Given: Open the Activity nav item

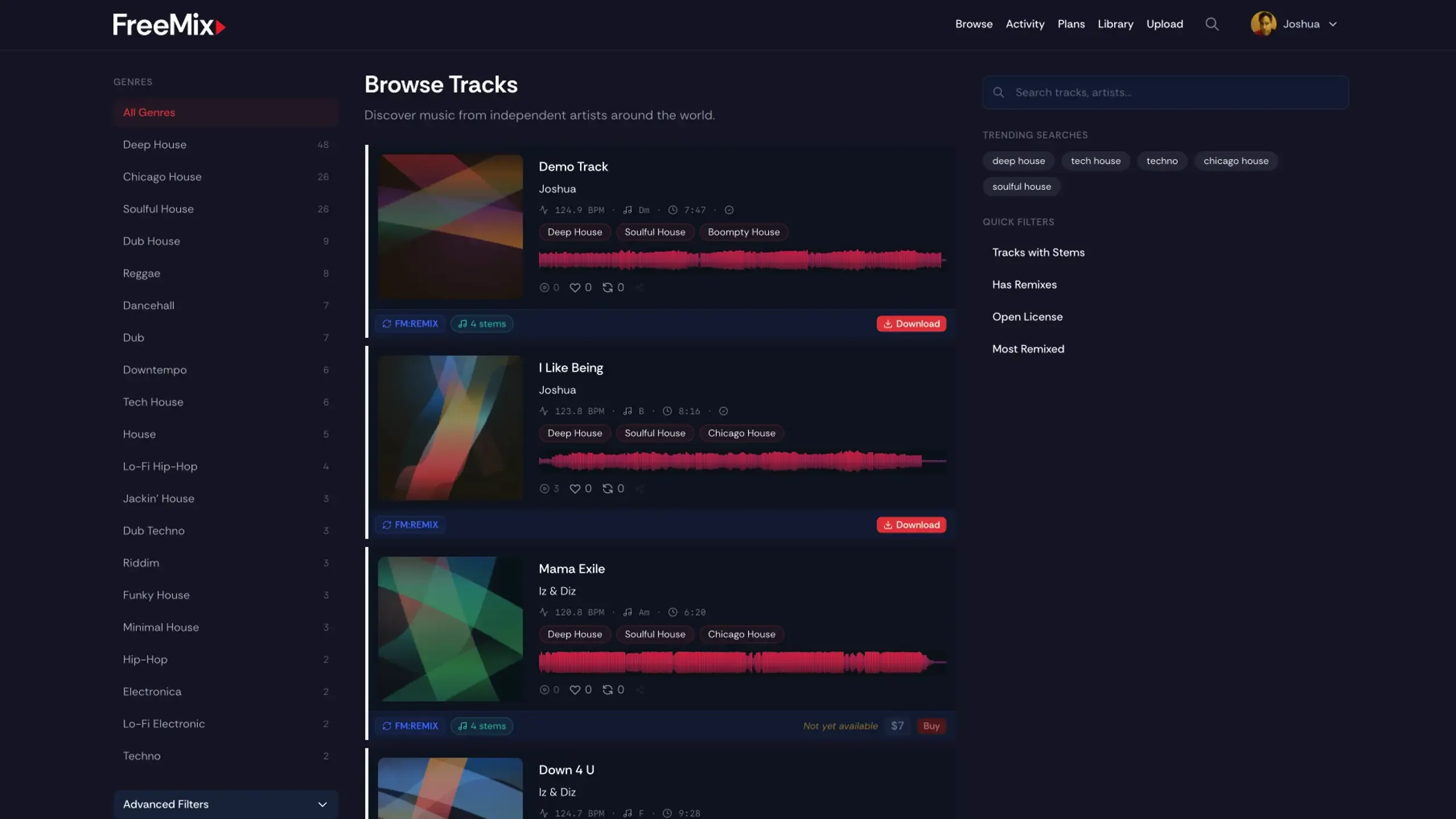Looking at the screenshot, I should coord(1025,24).
